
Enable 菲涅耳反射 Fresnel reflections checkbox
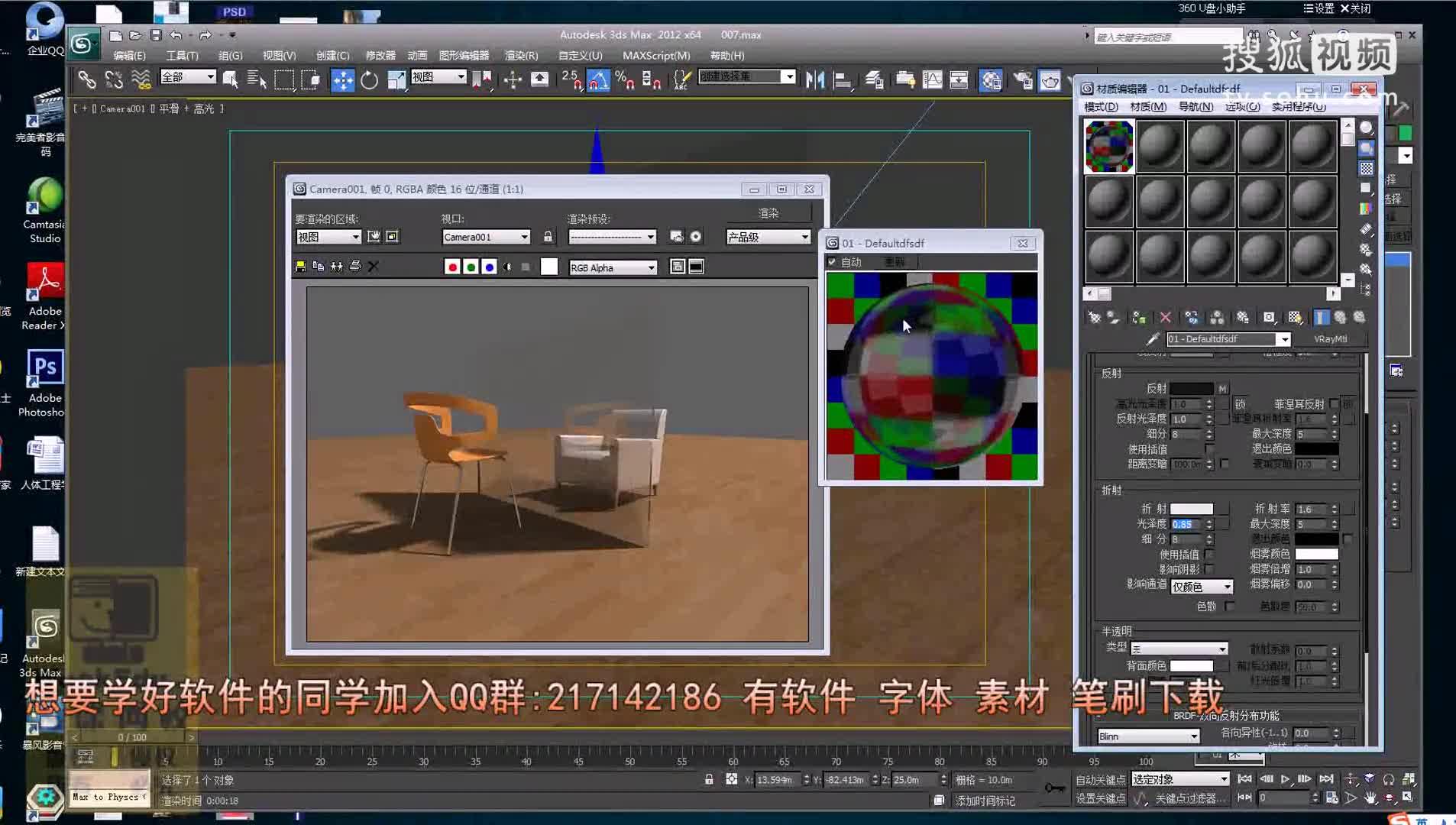tap(1334, 404)
